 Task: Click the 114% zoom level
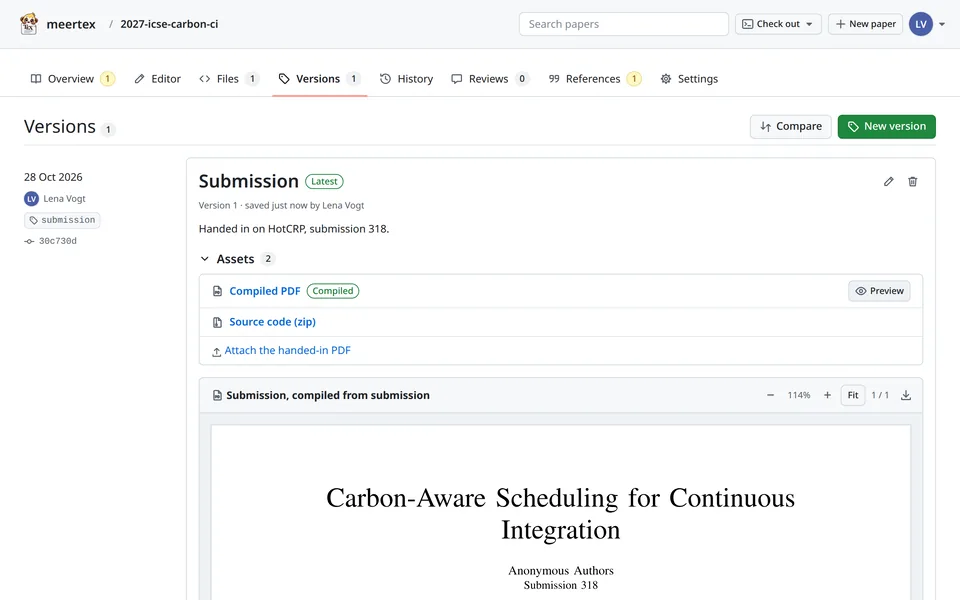pos(798,395)
